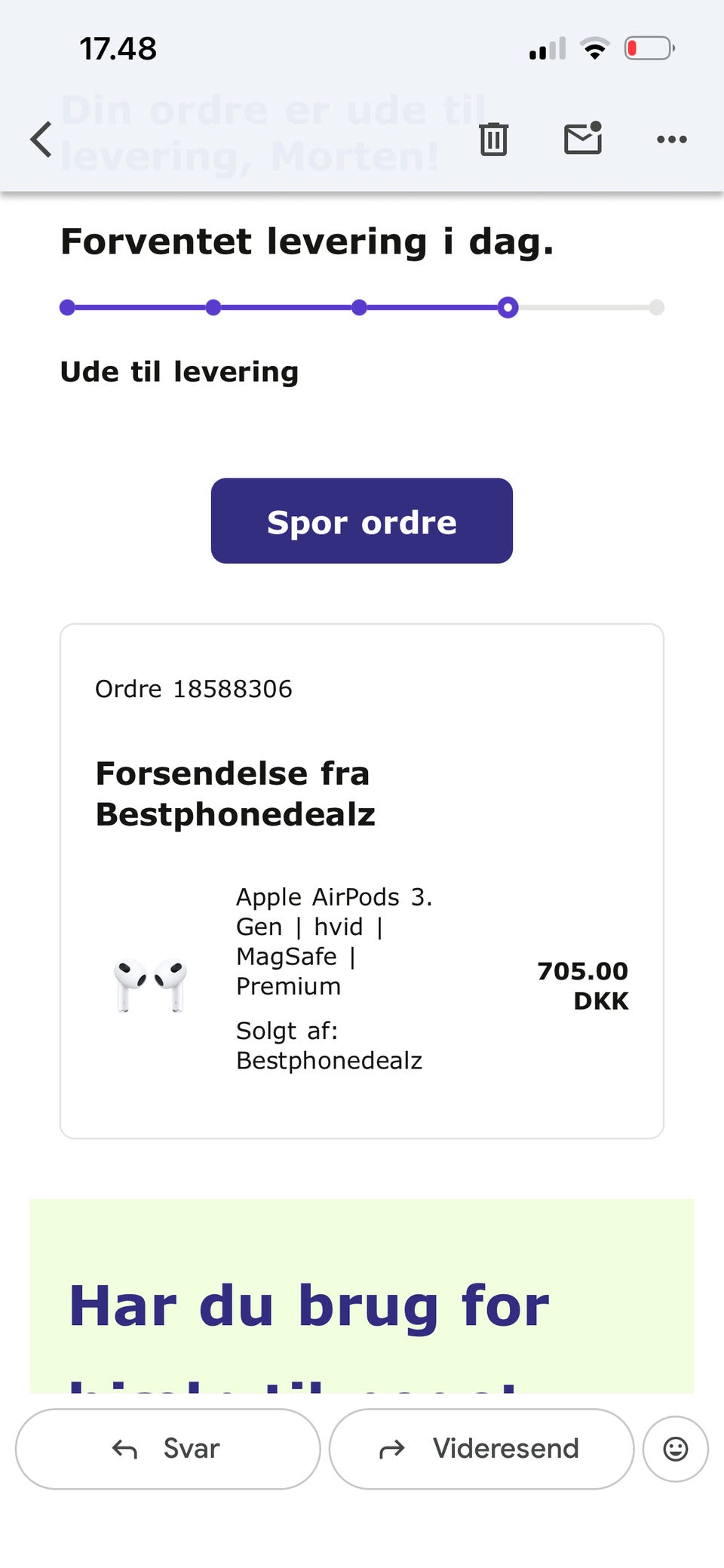
Task: Mark email as unread envelope icon
Action: pyautogui.click(x=583, y=138)
